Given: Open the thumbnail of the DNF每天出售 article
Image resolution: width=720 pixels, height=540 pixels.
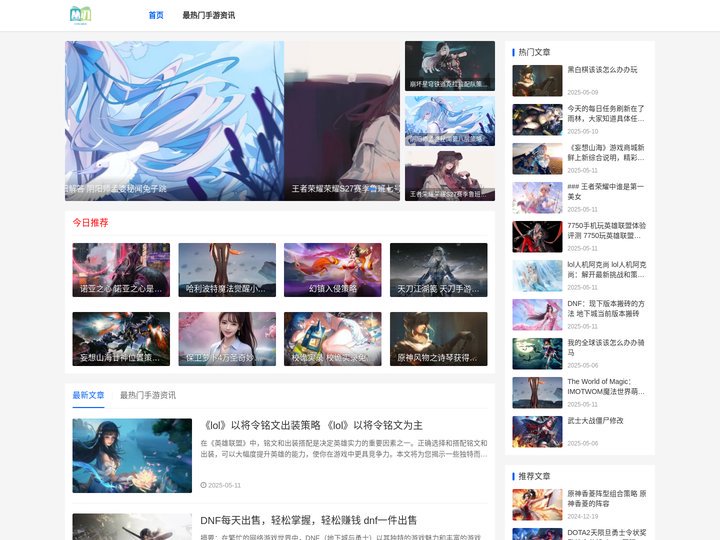Looking at the screenshot, I should tap(132, 527).
